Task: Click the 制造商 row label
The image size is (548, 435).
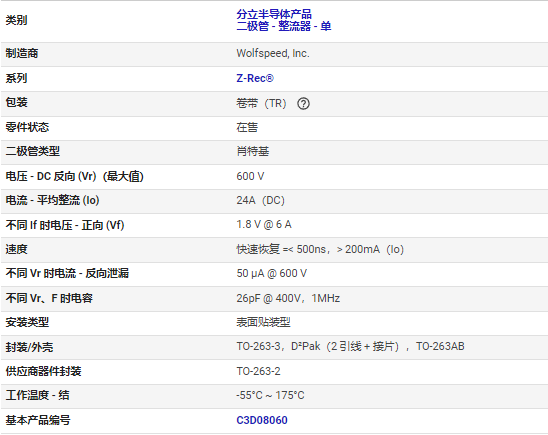Action: pos(22,53)
